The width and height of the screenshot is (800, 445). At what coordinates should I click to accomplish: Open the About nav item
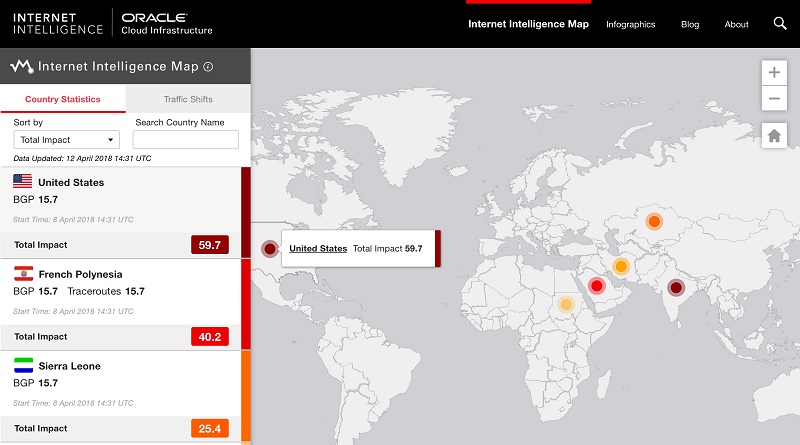coord(736,24)
